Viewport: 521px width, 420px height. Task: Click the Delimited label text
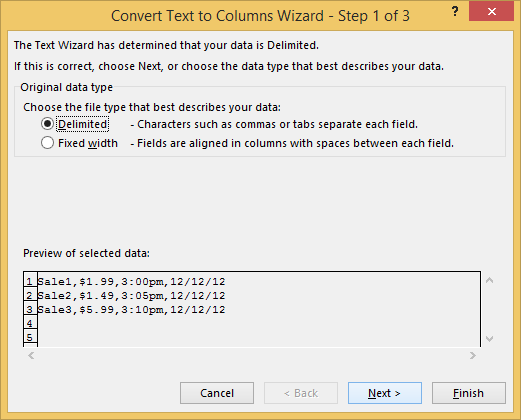[x=83, y=124]
